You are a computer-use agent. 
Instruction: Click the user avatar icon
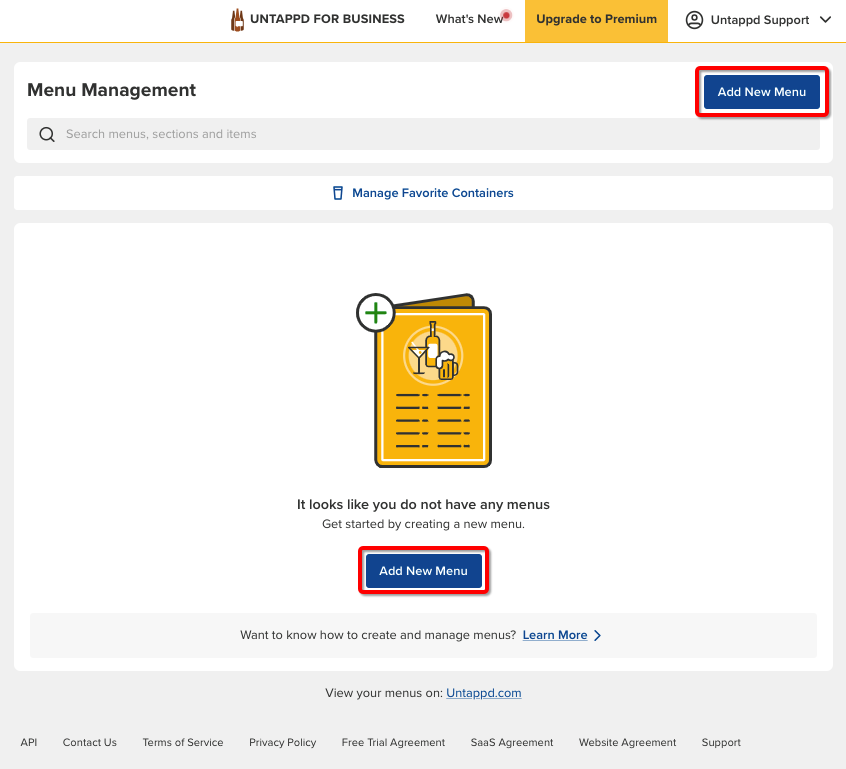coord(694,20)
